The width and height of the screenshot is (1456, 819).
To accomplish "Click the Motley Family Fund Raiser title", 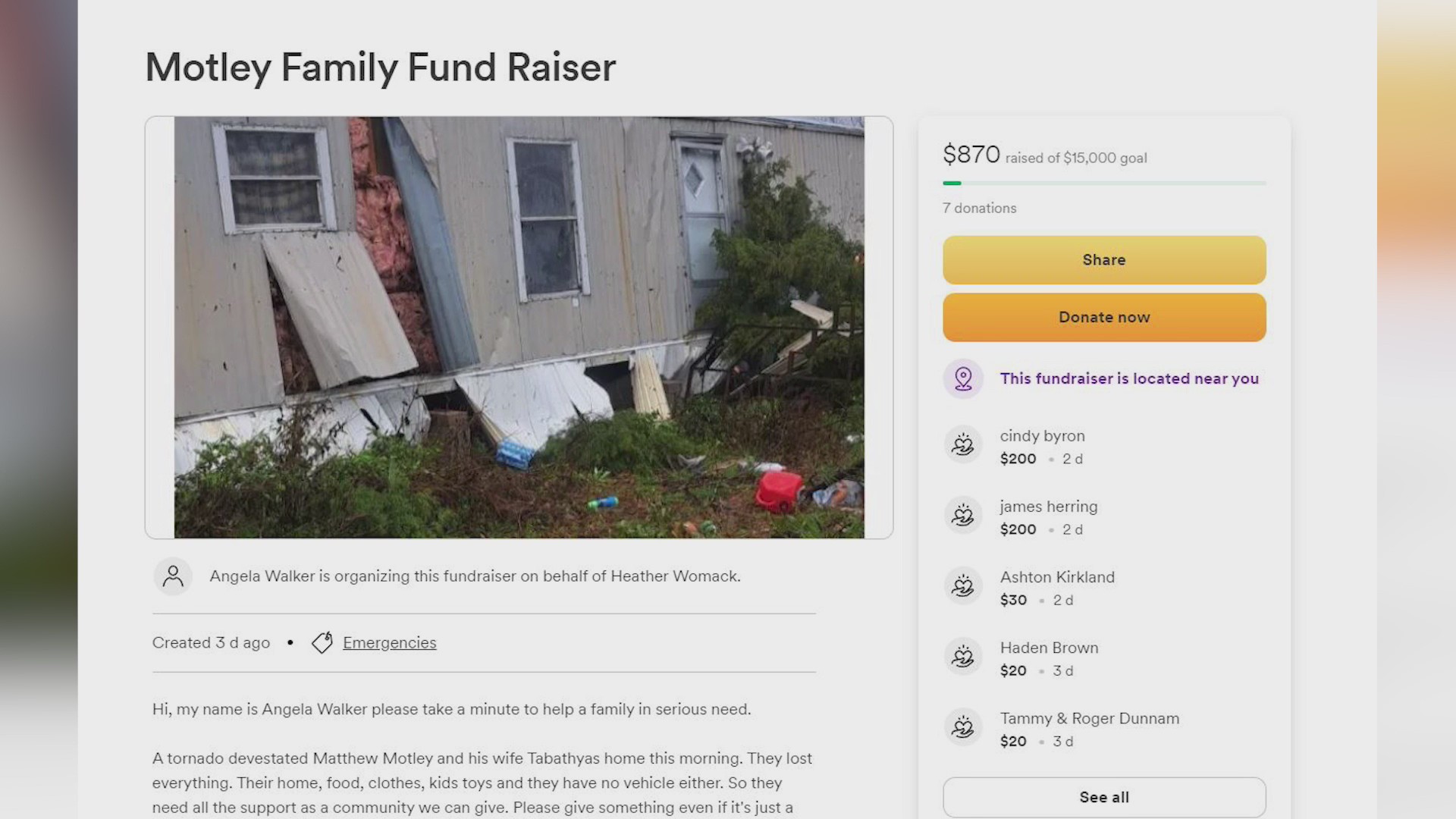I will click(x=380, y=67).
